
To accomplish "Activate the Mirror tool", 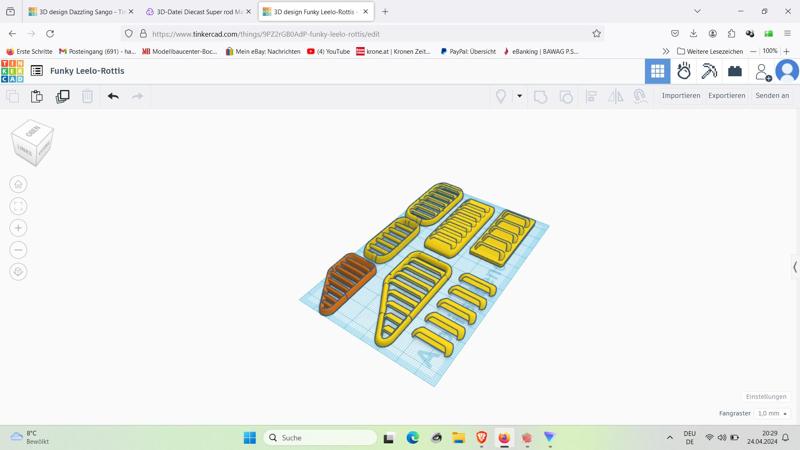I will 615,96.
